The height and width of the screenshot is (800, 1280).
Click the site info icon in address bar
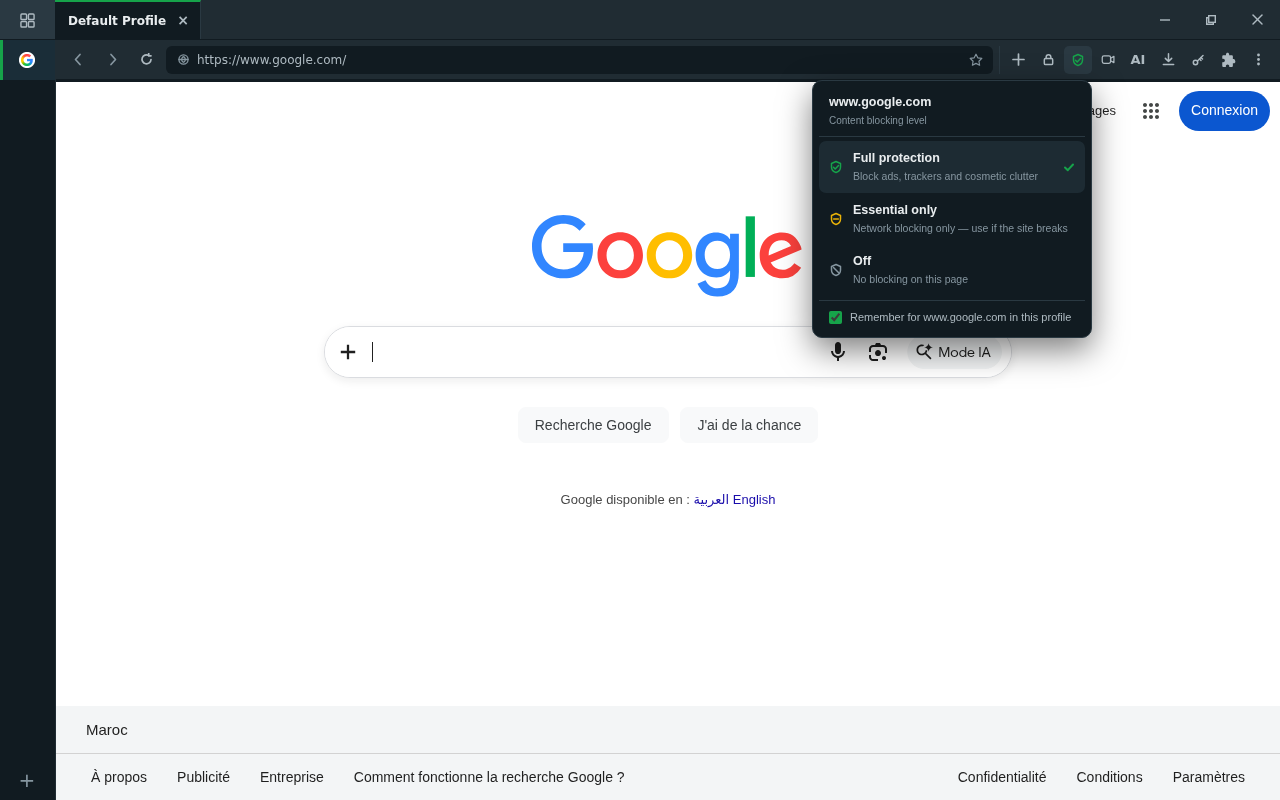[183, 60]
